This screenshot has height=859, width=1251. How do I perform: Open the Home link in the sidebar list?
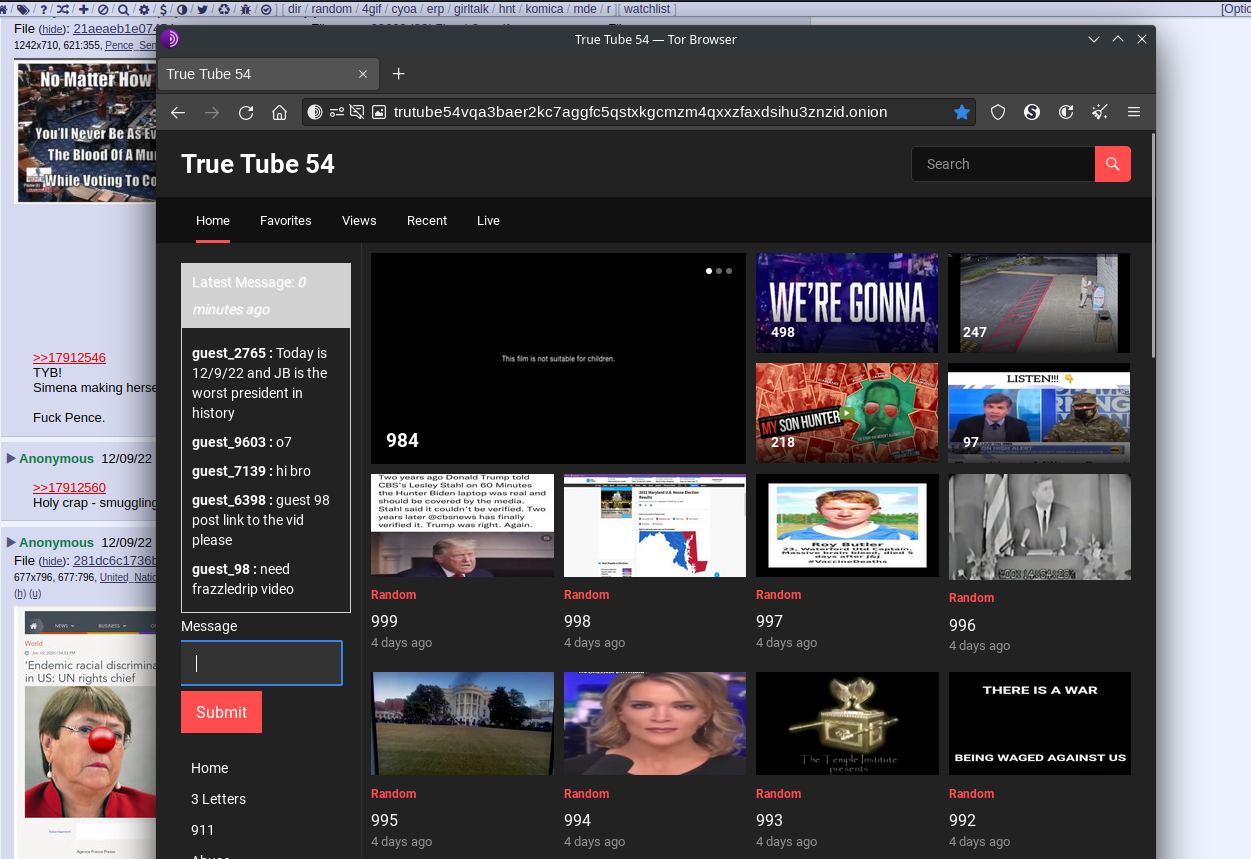pos(210,768)
